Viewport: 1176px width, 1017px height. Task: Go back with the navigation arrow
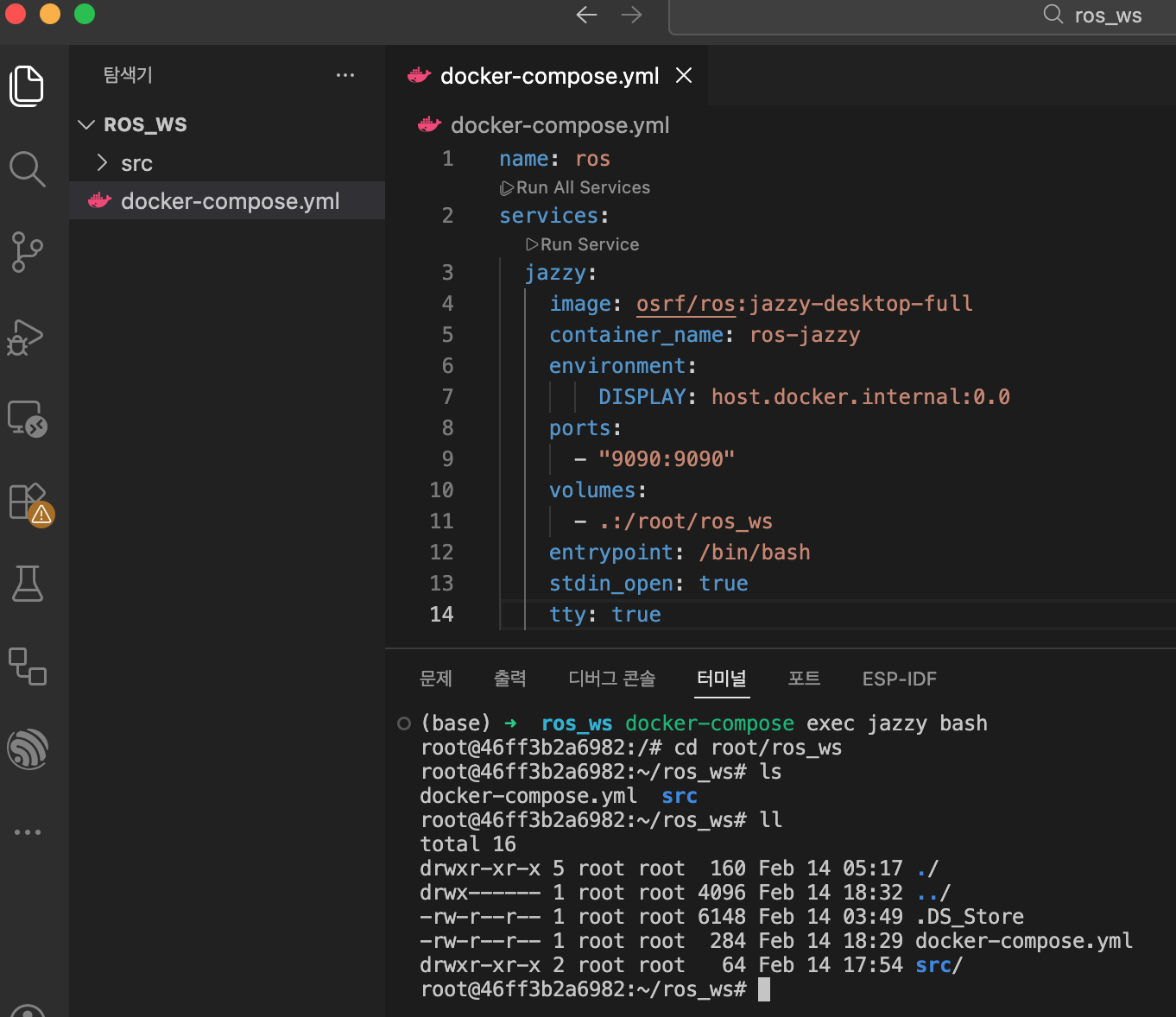[586, 15]
